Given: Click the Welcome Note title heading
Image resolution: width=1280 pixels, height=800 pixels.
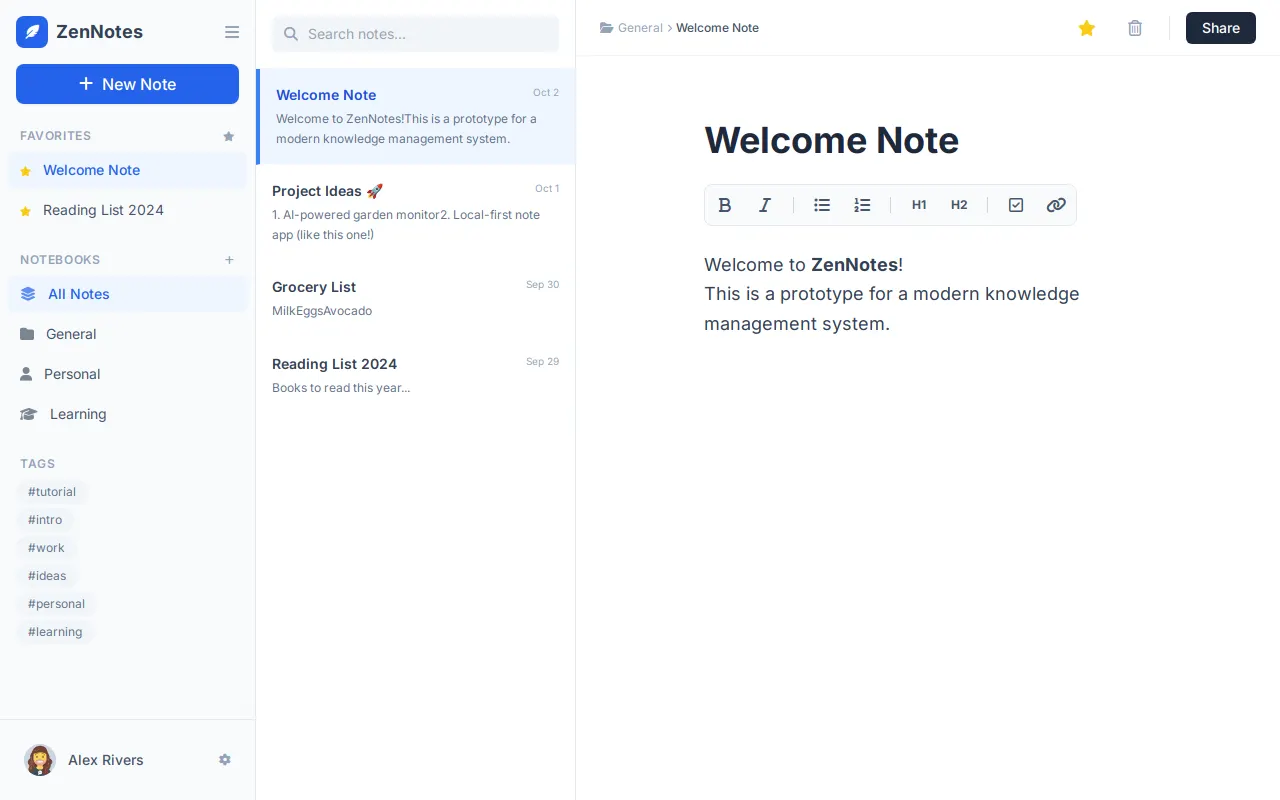Looking at the screenshot, I should point(831,140).
